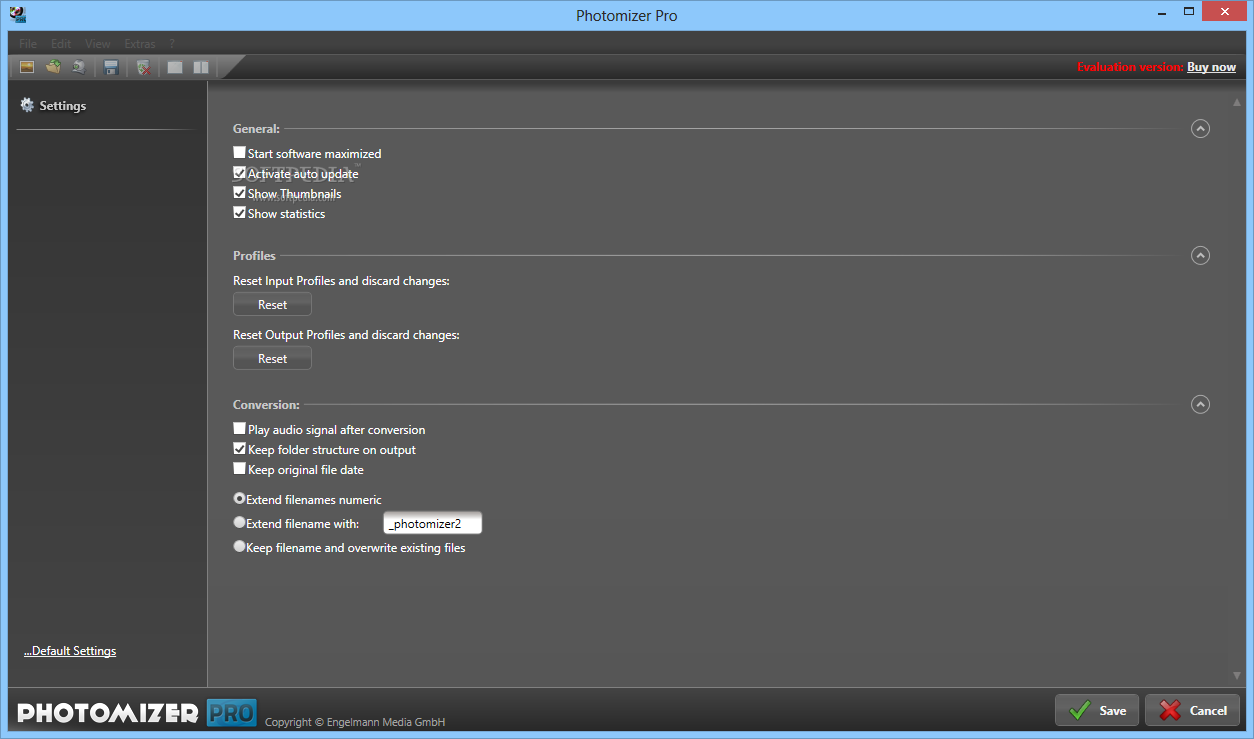
Task: Open the ? help menu
Action: [172, 44]
